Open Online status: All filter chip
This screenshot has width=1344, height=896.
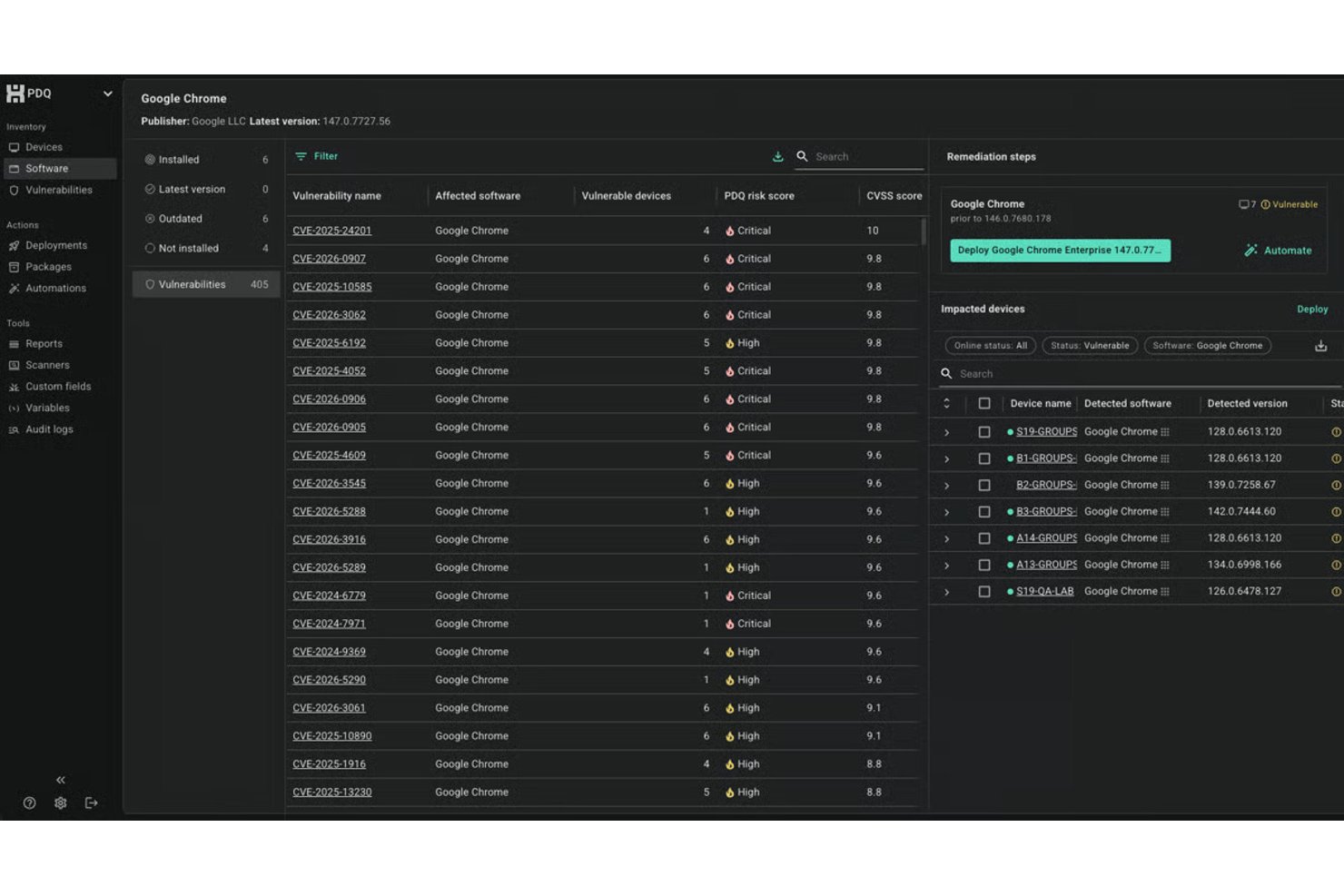(x=990, y=346)
